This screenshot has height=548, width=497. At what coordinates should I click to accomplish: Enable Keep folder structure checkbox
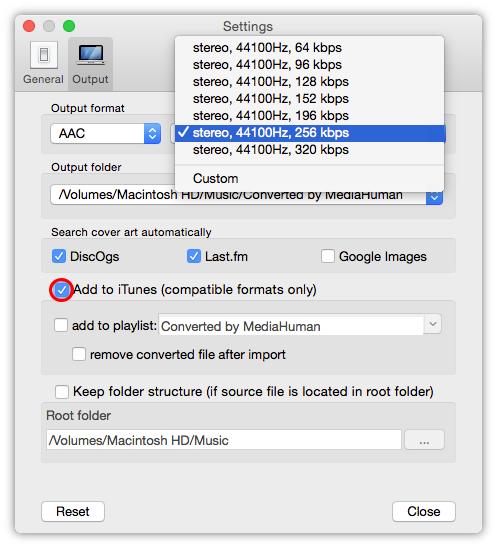[62, 391]
